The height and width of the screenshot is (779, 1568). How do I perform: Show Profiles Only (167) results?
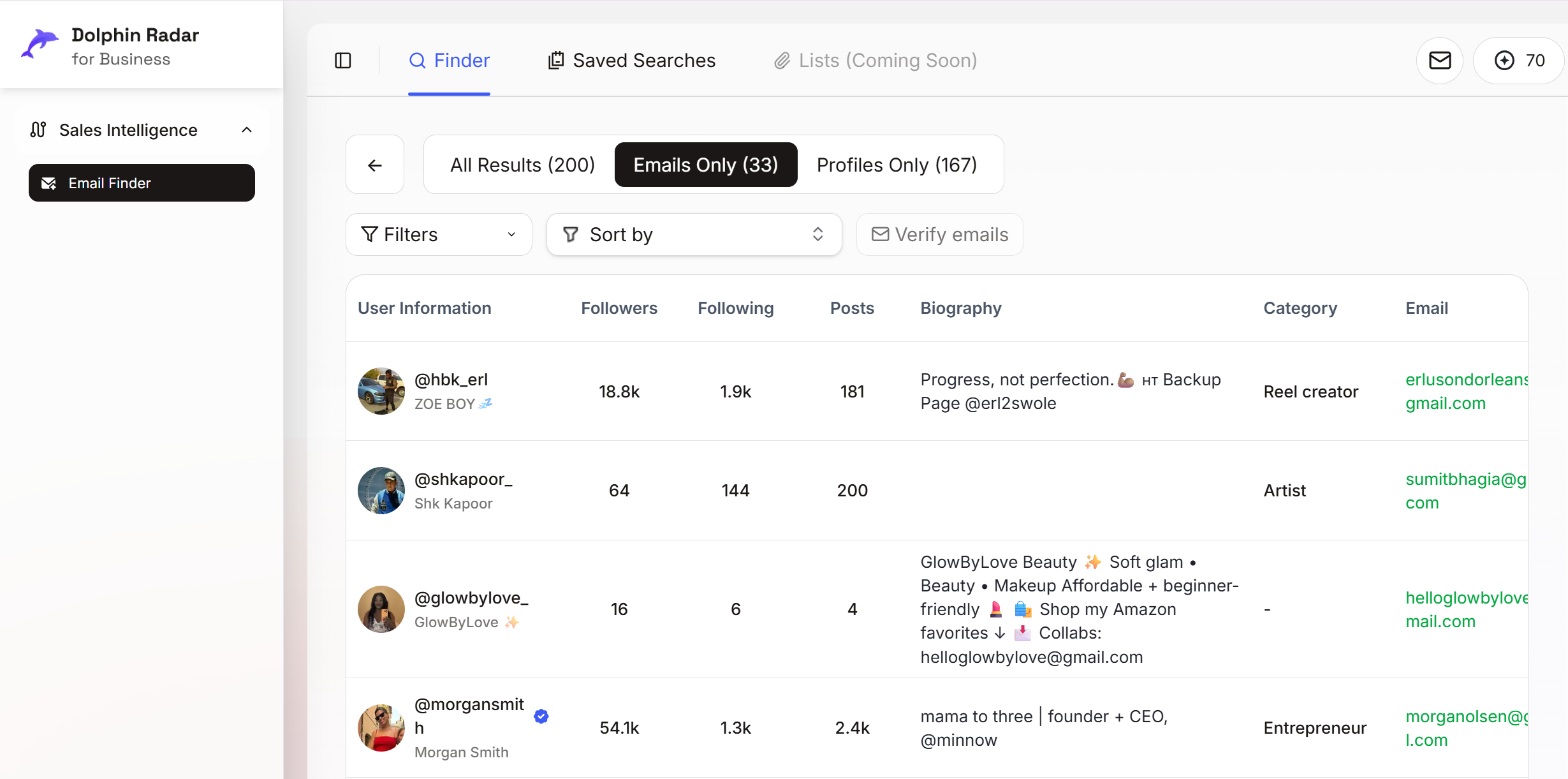coord(897,165)
